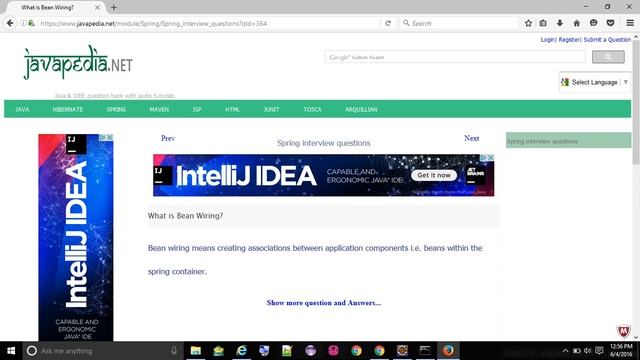Screen dimensions: 640x360
Task: Show hidden system tray icons chevron
Action: [x=565, y=351]
